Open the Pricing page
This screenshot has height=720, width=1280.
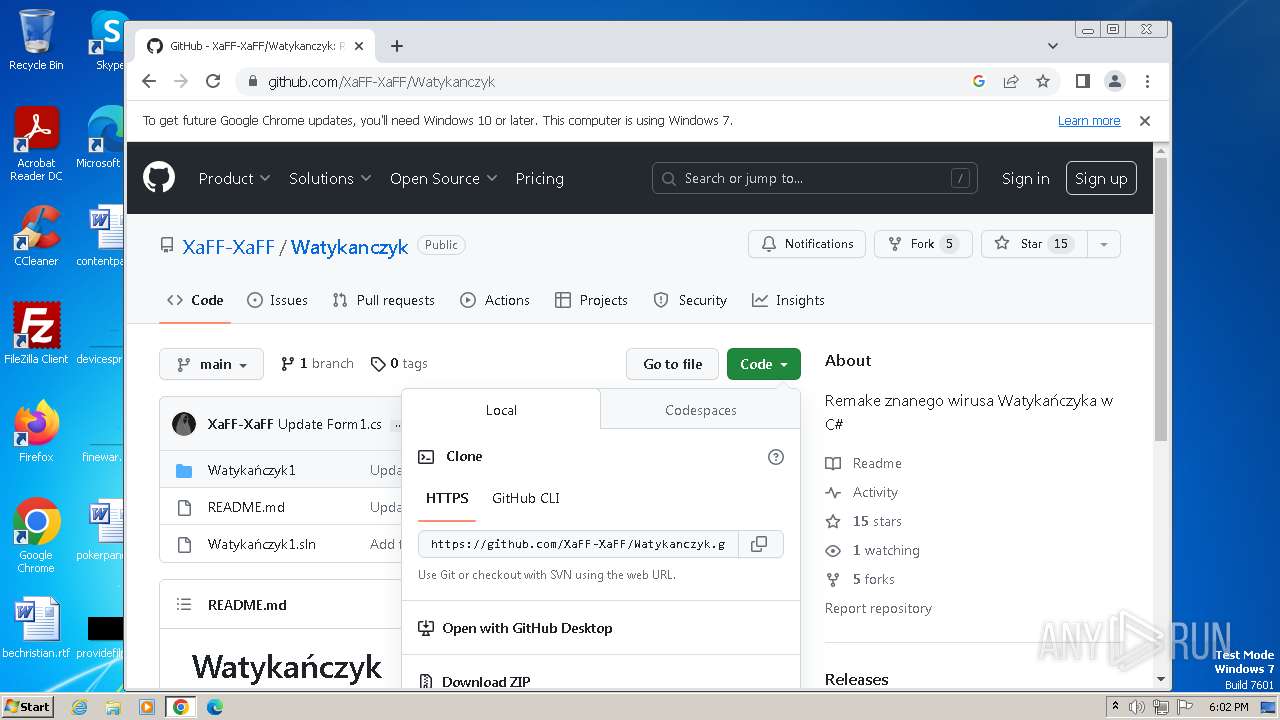[539, 178]
